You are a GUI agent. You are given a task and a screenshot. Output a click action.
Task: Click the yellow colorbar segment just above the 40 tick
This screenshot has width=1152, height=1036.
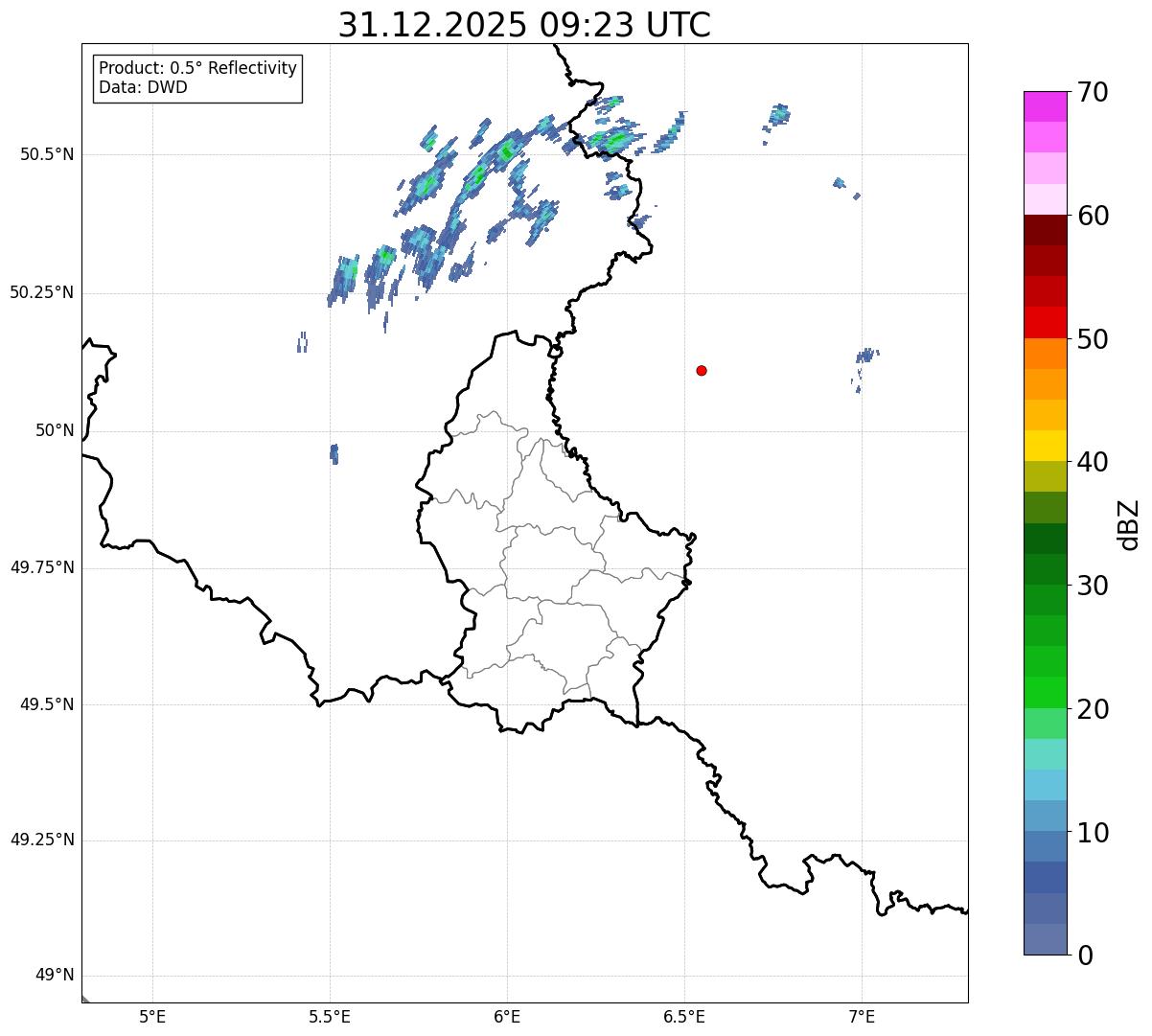pyautogui.click(x=1046, y=446)
